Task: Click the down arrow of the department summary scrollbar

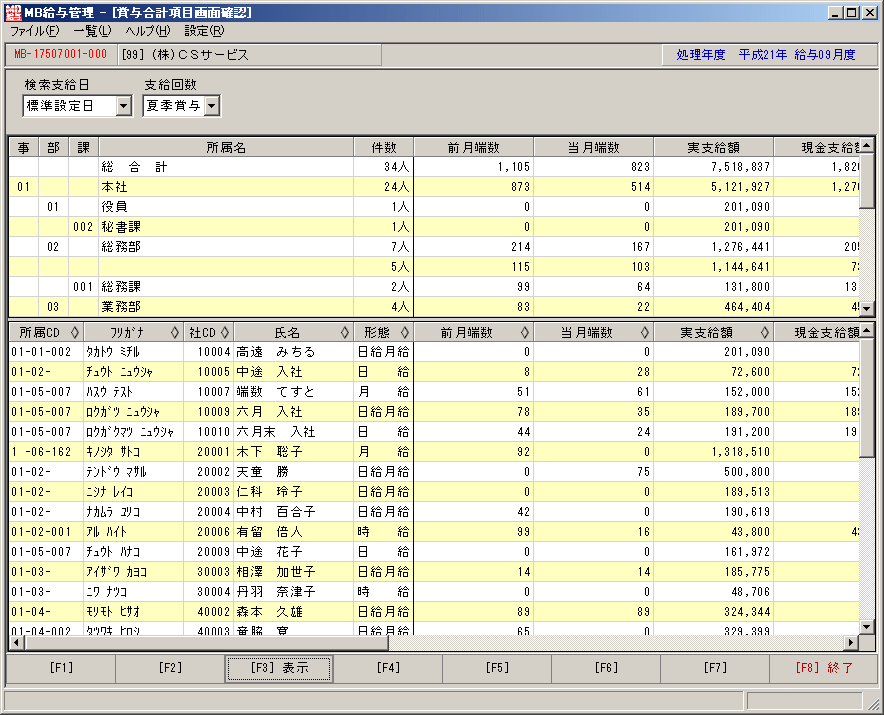Action: (x=867, y=309)
